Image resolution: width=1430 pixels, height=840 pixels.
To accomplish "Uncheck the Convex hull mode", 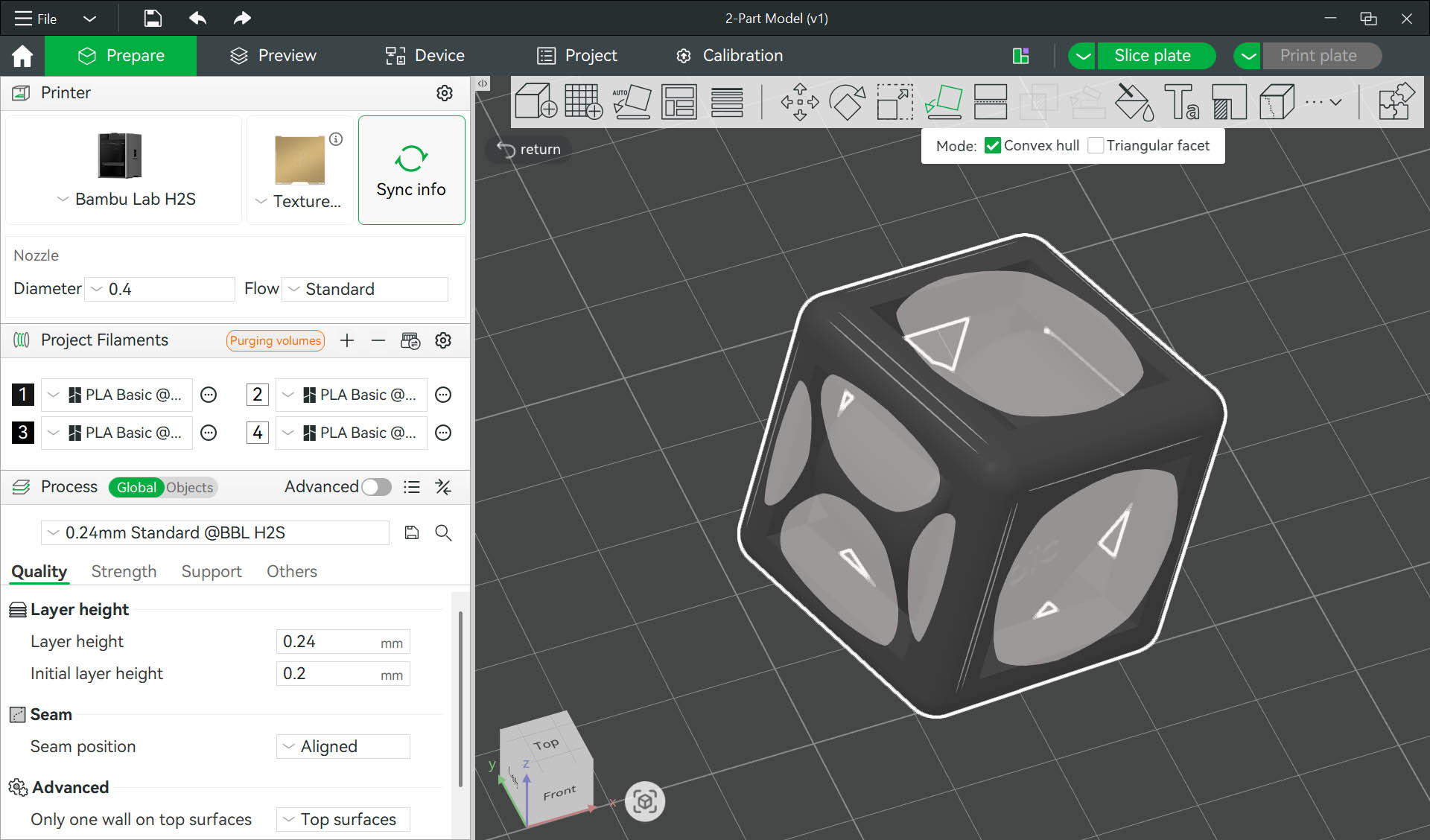I will (x=993, y=146).
